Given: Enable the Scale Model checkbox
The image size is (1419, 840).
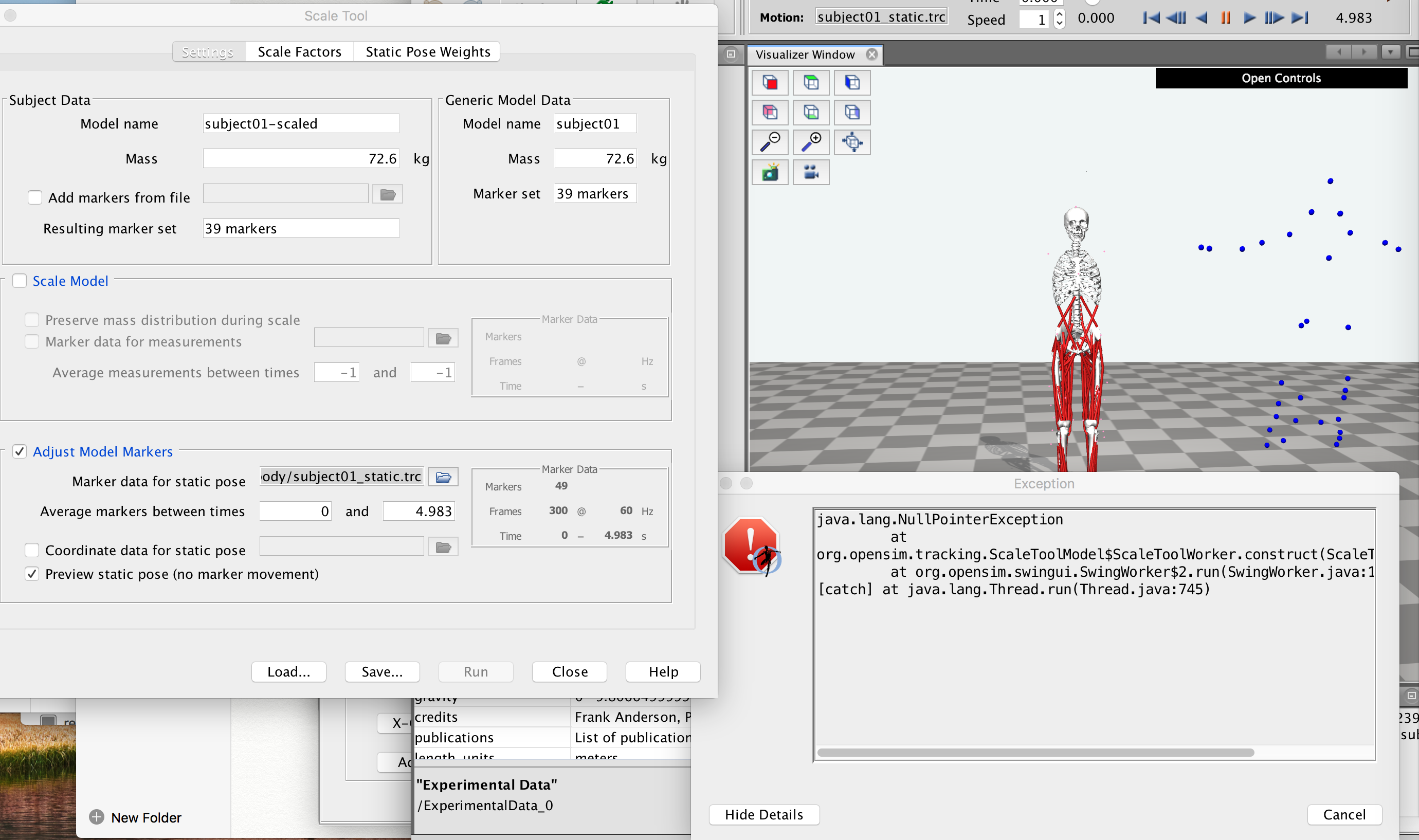Looking at the screenshot, I should [x=20, y=281].
